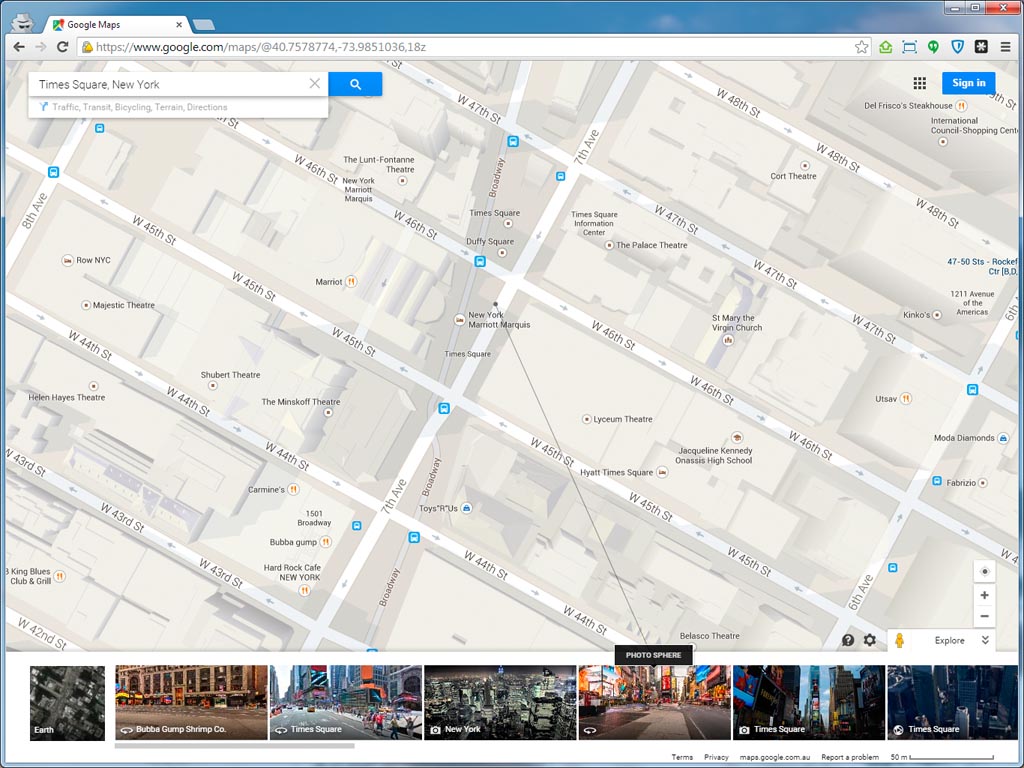Toggle the Earth satellite view thumbnail
Viewport: 1024px width, 768px height.
pyautogui.click(x=67, y=703)
